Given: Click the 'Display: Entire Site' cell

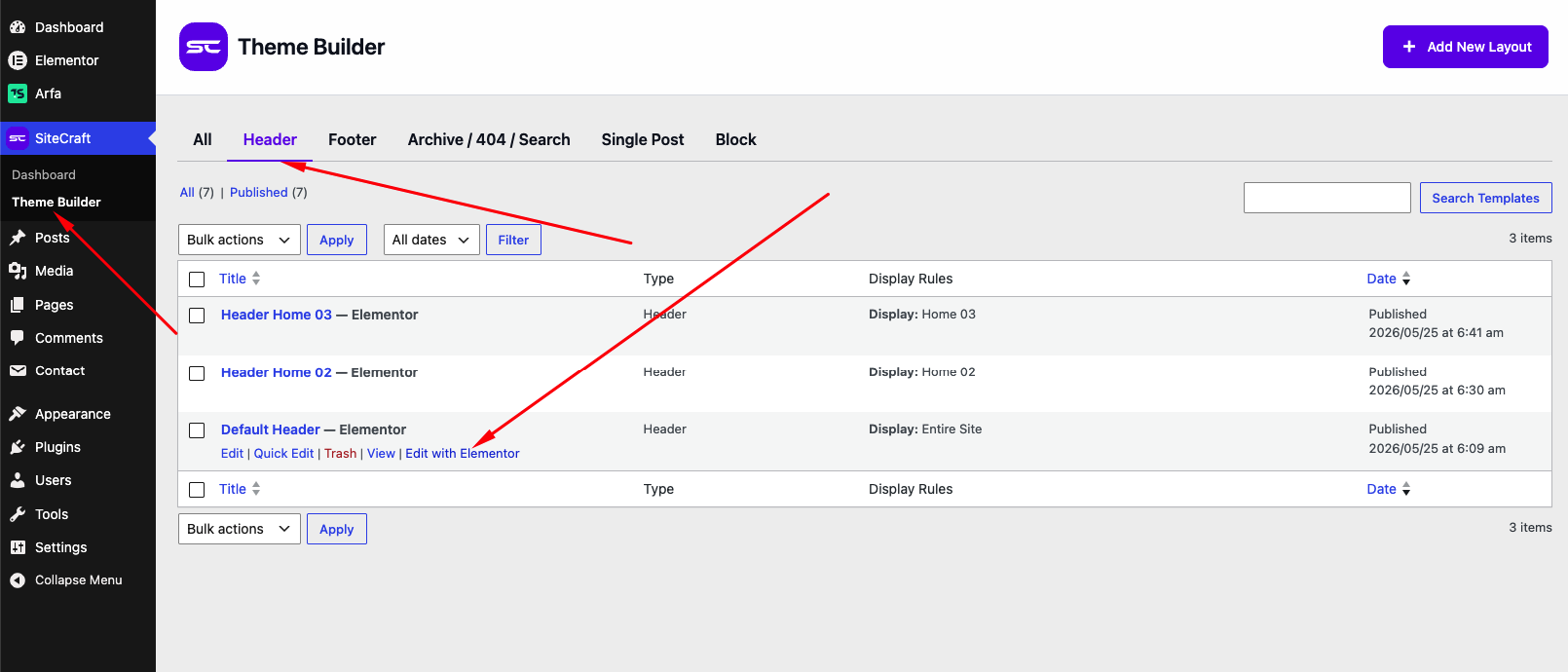Looking at the screenshot, I should [x=925, y=429].
